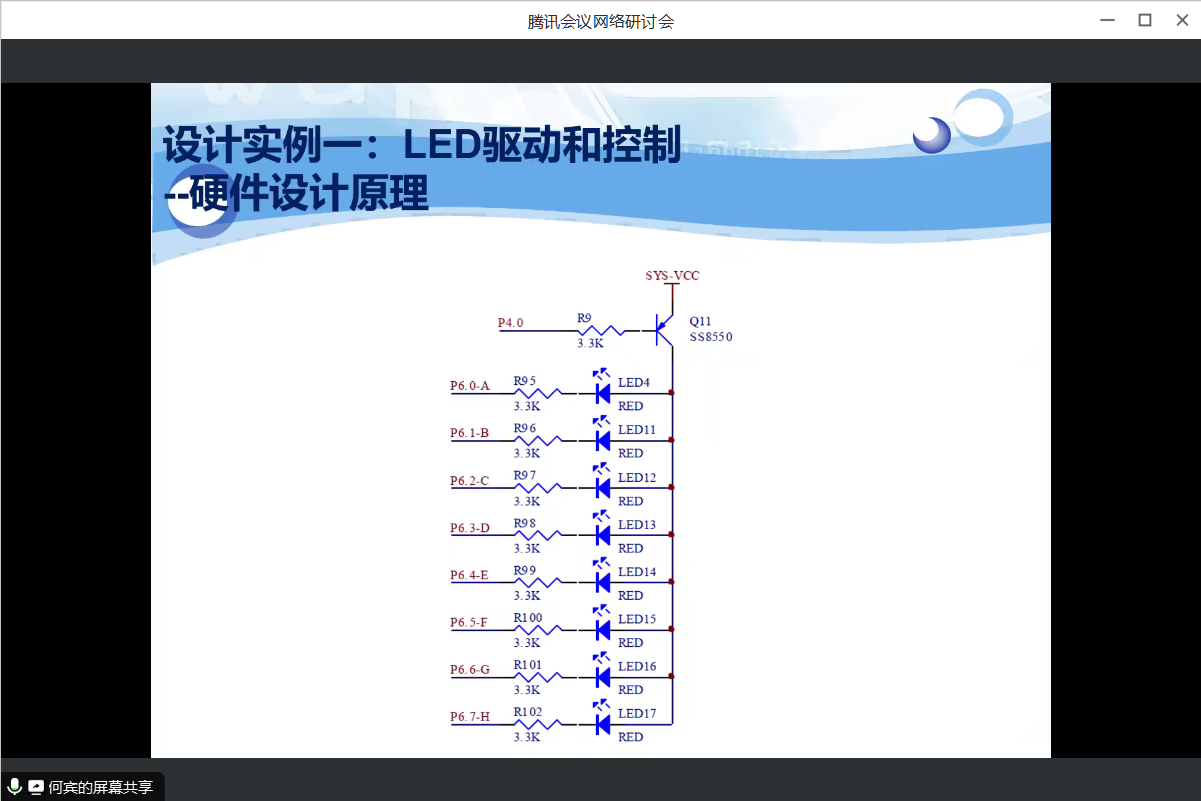Click the R98 resistor label

(x=525, y=523)
